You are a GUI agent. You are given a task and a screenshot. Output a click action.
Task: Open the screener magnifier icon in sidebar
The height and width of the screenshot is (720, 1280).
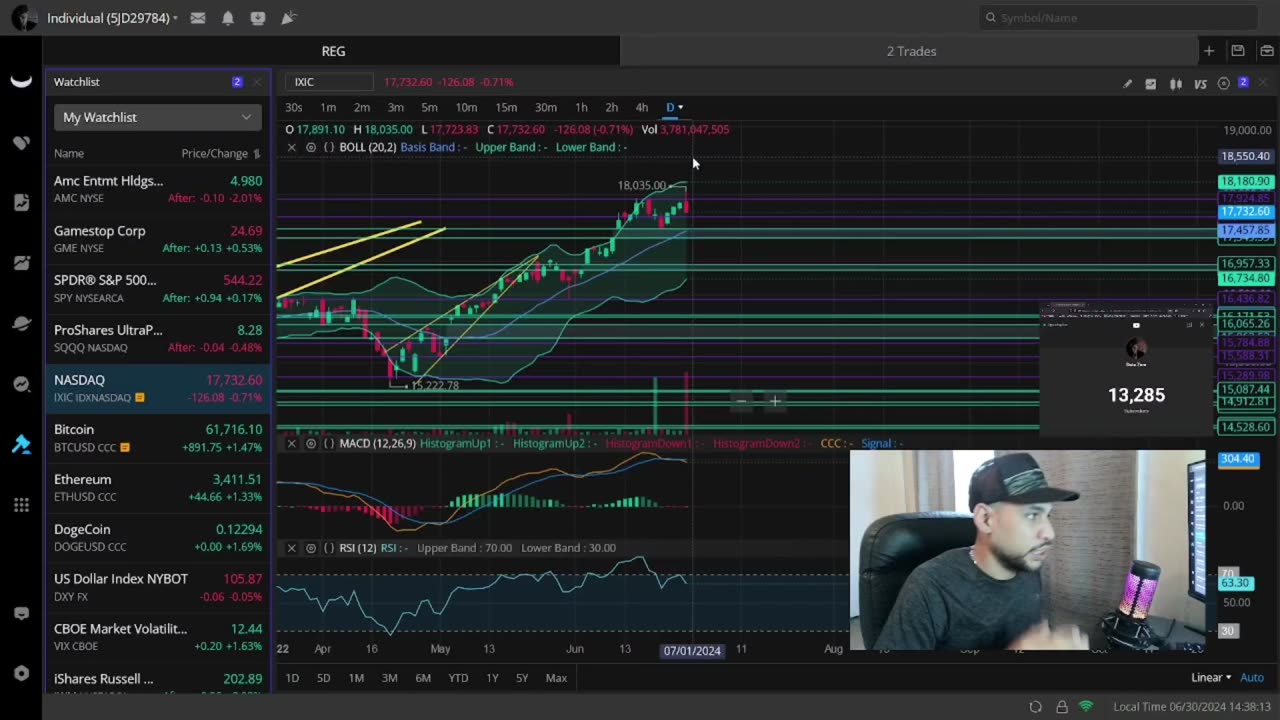pos(21,384)
